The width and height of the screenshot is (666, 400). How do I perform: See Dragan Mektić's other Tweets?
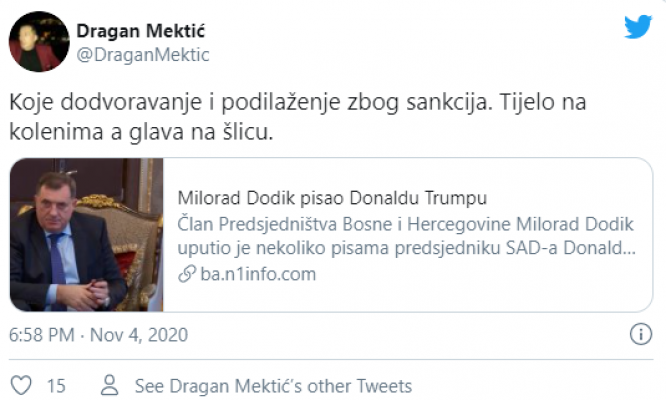[x=273, y=386]
